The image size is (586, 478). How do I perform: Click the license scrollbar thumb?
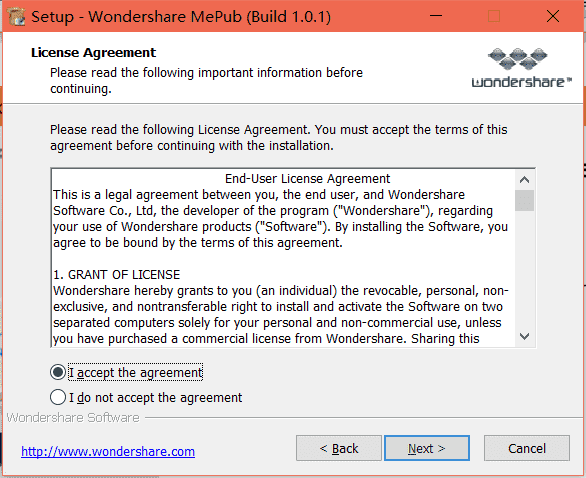click(x=524, y=201)
